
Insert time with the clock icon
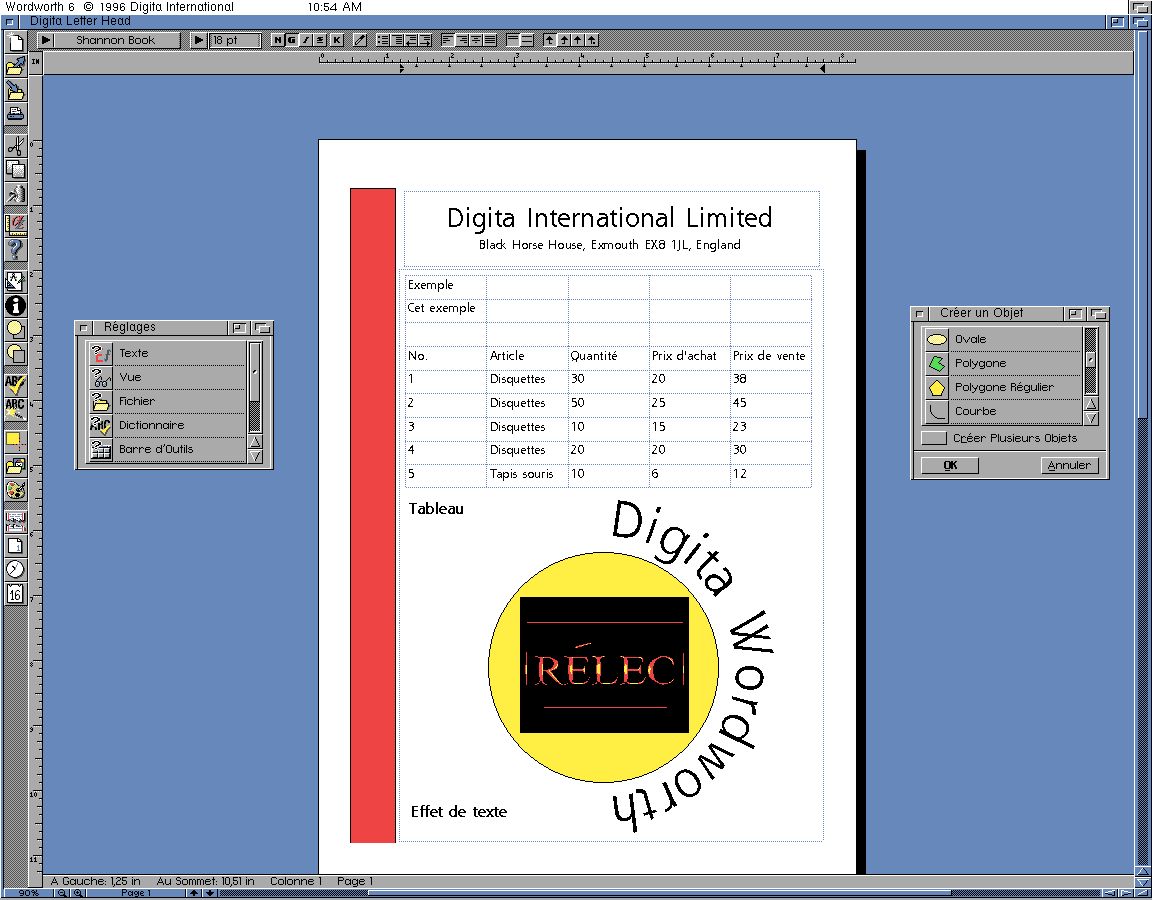coord(15,569)
